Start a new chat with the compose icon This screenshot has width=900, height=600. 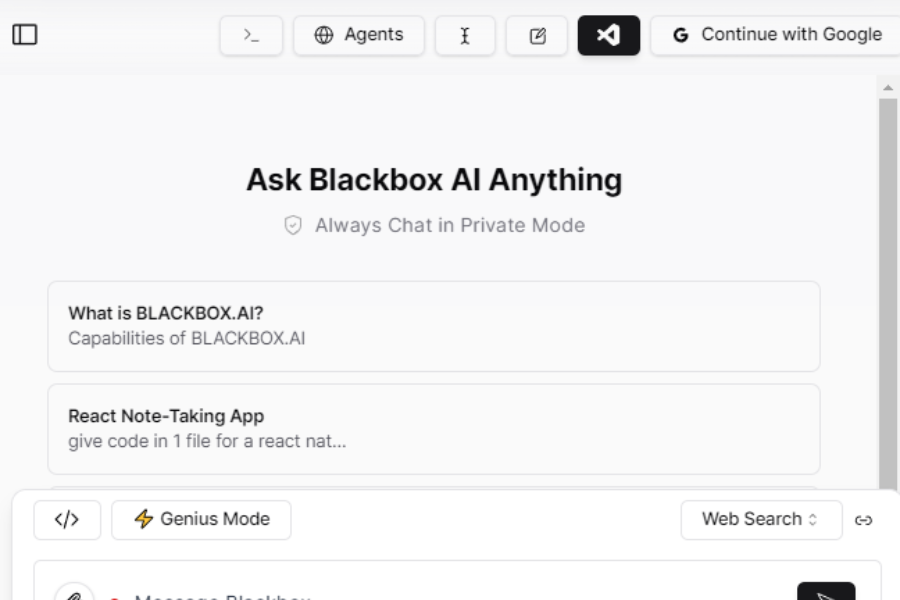tap(537, 33)
